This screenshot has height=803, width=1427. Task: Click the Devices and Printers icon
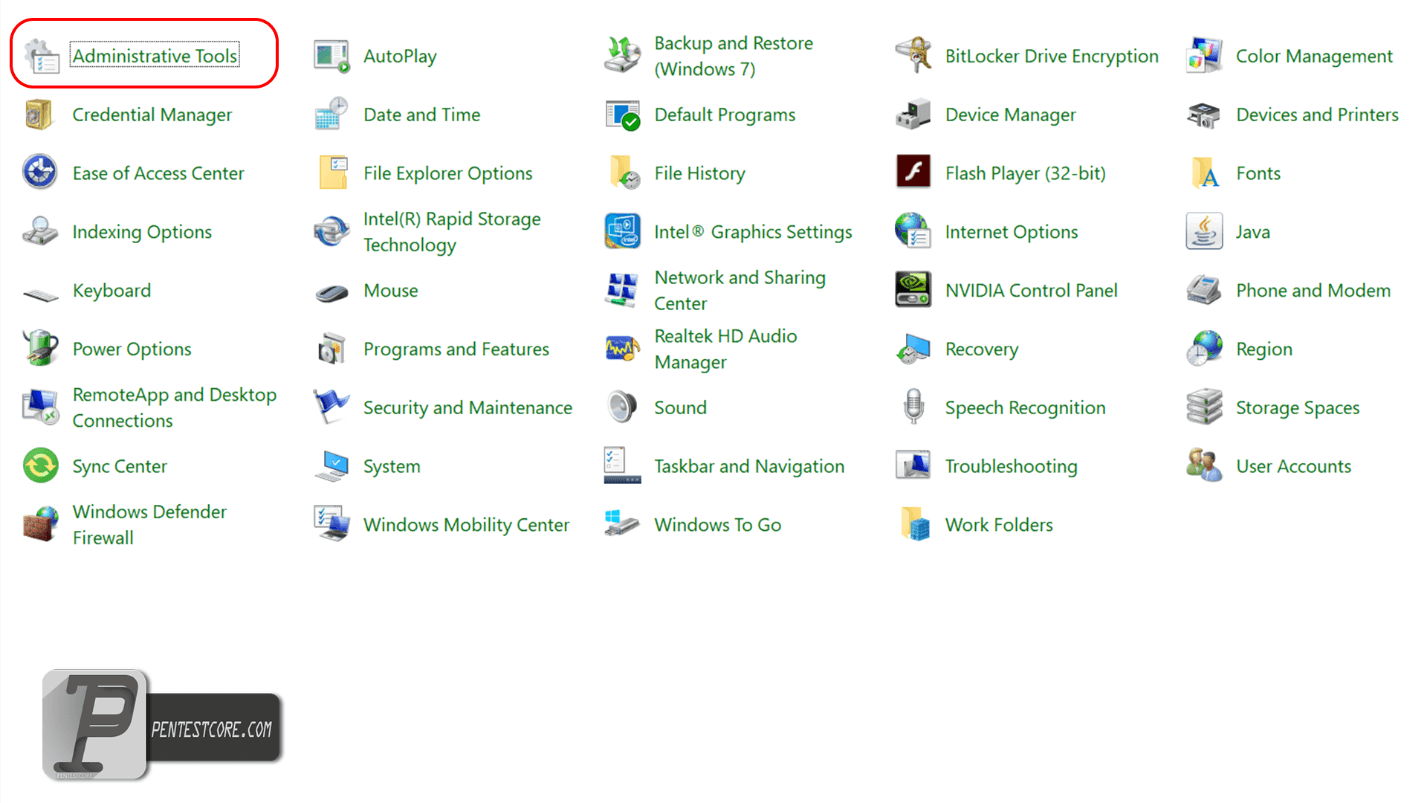point(1205,115)
